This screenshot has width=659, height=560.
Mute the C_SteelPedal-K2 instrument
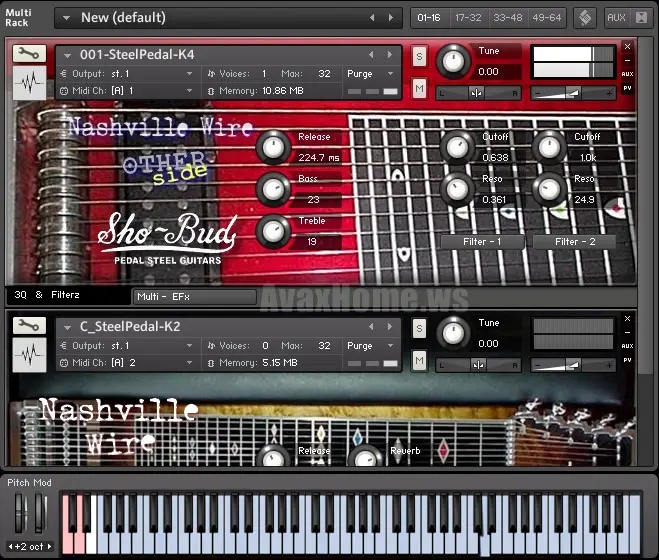[x=419, y=360]
